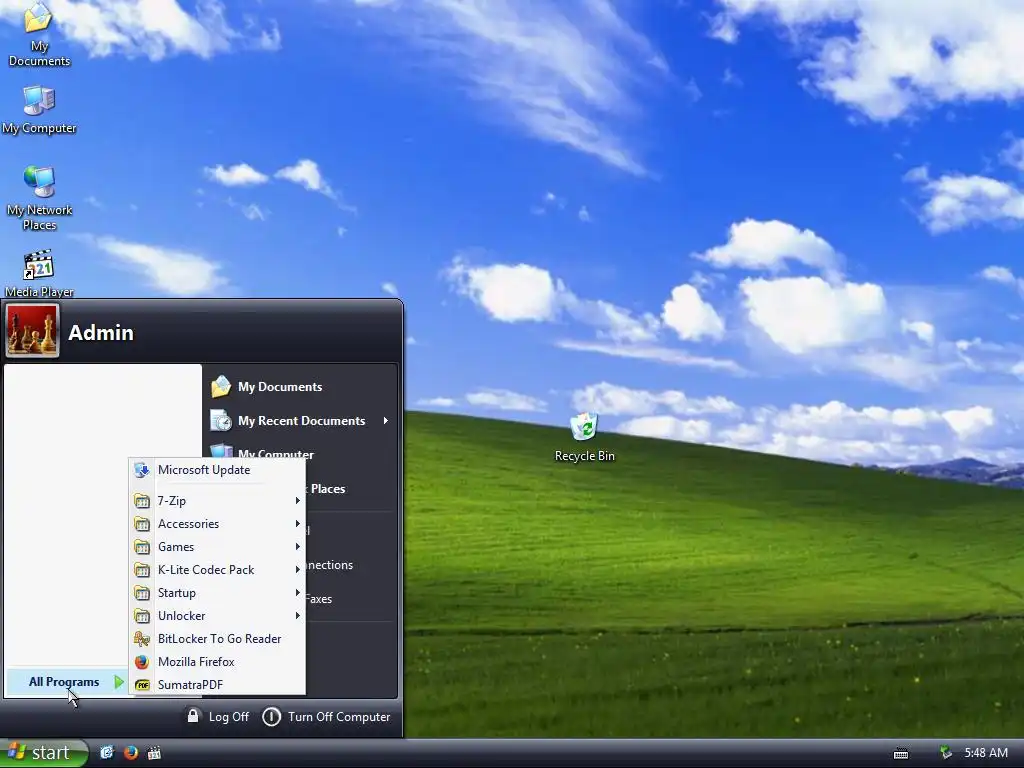Click the Start button
Image resolution: width=1024 pixels, height=768 pixels.
click(43, 753)
